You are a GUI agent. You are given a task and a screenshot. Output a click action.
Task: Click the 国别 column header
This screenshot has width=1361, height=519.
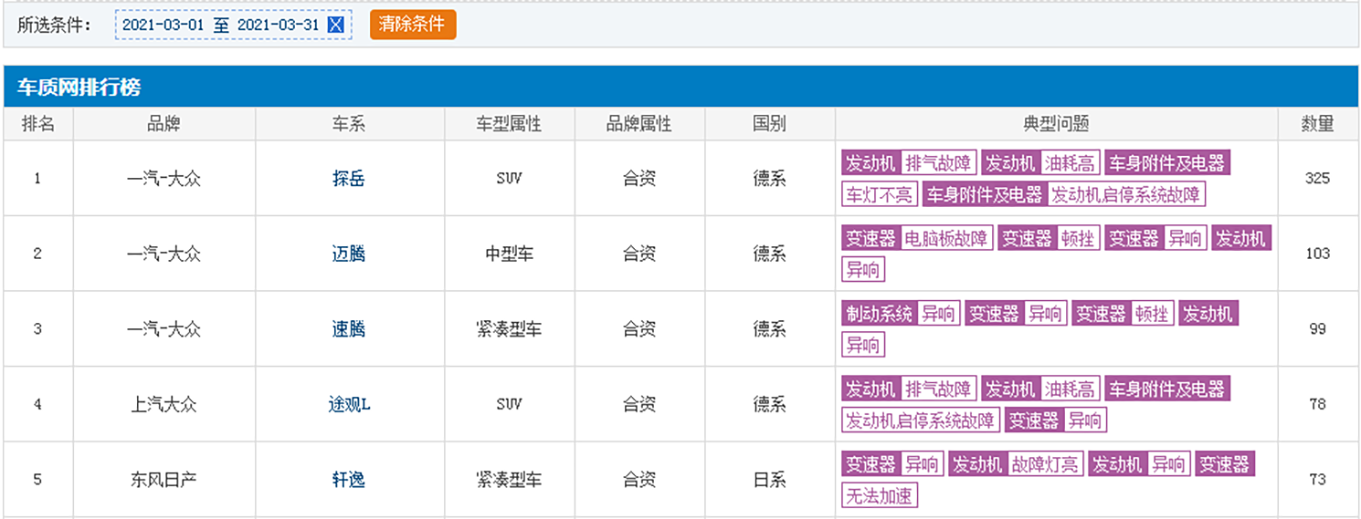(769, 124)
